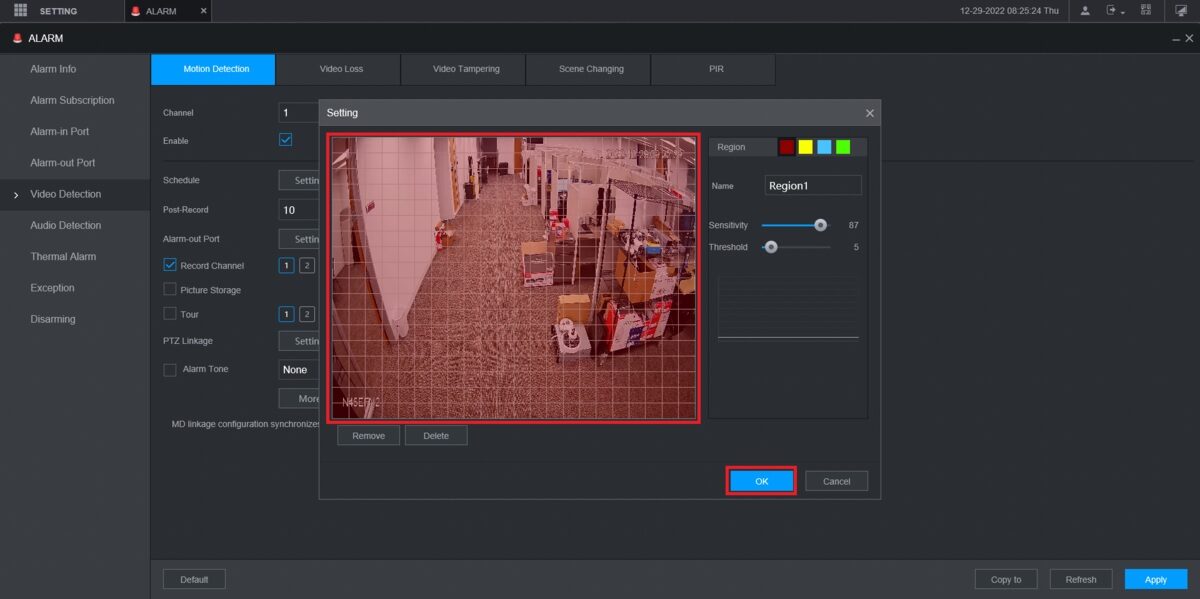
Task: Click the Region1 name input field
Action: pyautogui.click(x=813, y=186)
